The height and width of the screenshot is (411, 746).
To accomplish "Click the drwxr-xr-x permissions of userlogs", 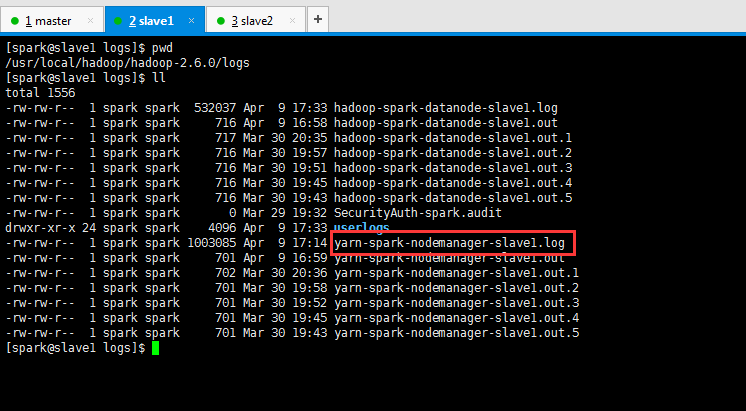I will pos(40,228).
